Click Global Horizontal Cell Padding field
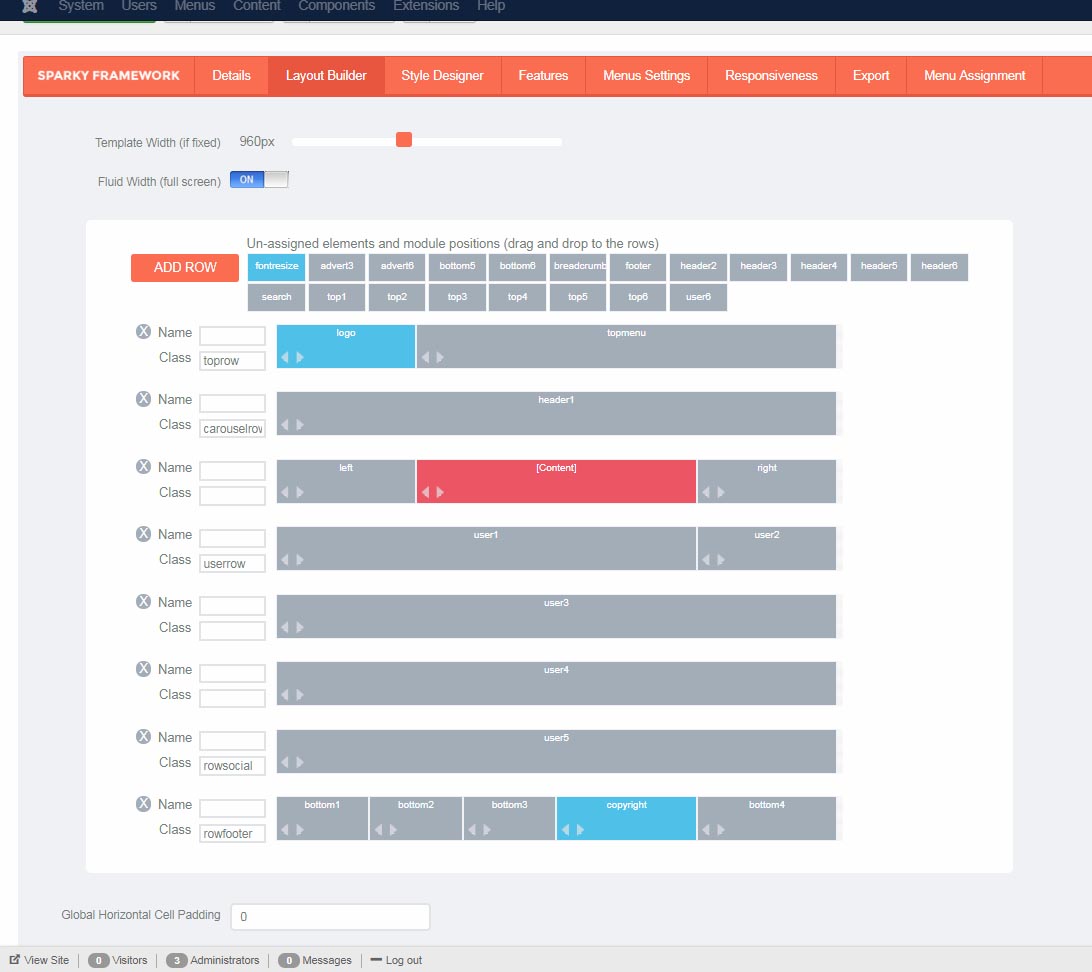The width and height of the screenshot is (1092, 972). click(330, 917)
